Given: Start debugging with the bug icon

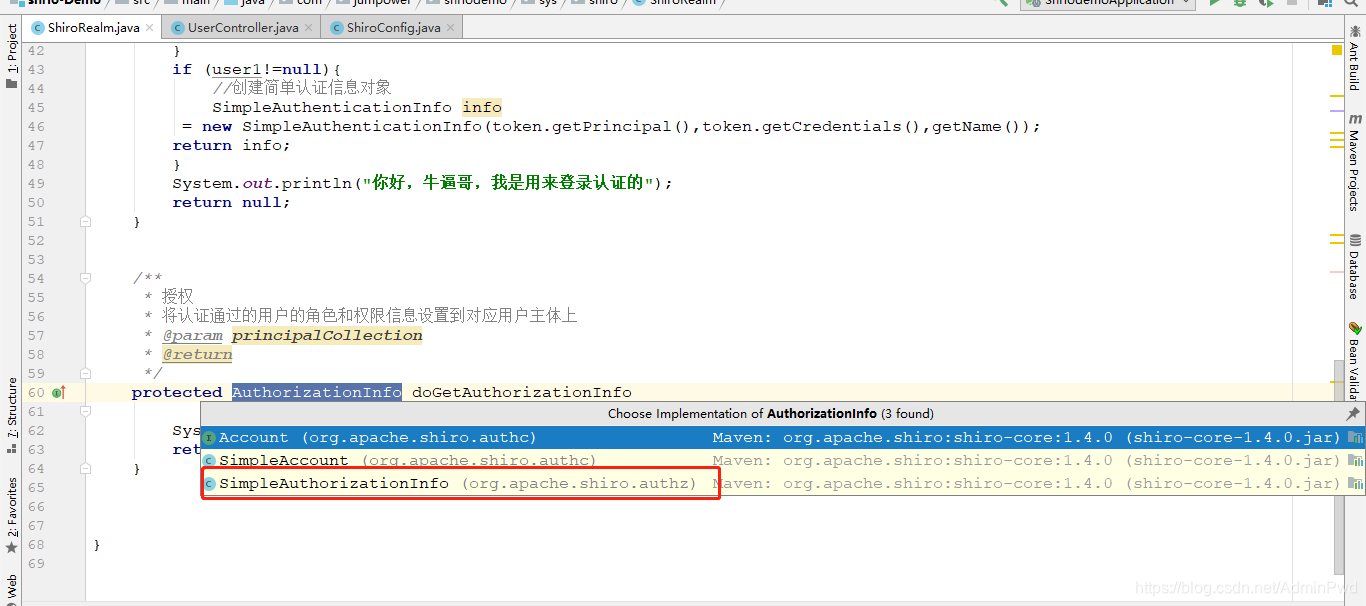Looking at the screenshot, I should (1240, 4).
